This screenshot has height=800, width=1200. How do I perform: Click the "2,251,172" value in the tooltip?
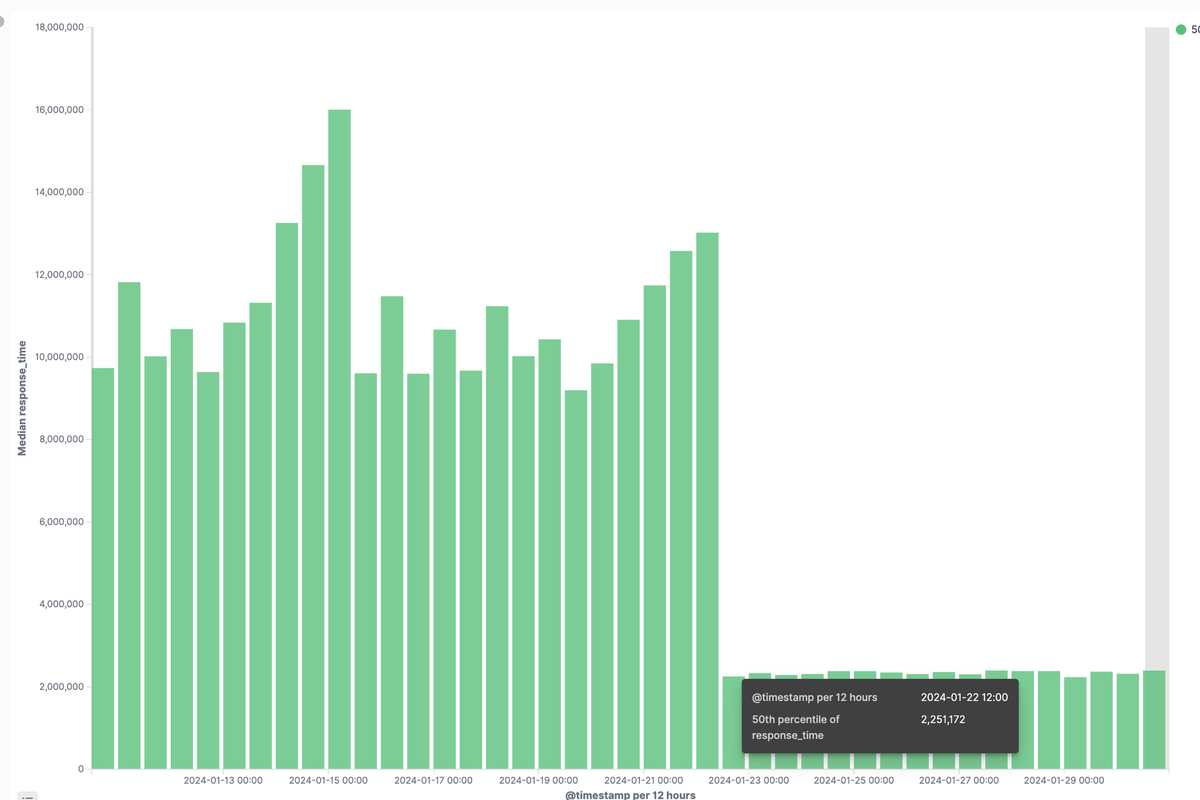click(x=943, y=719)
